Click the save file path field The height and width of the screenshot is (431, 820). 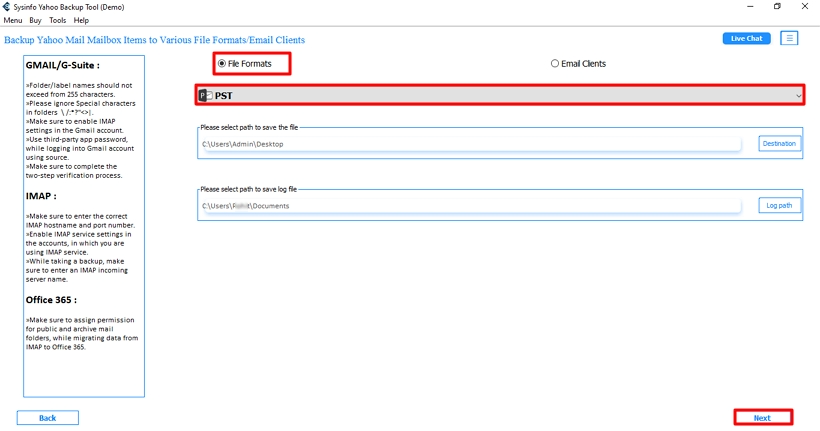coord(471,144)
